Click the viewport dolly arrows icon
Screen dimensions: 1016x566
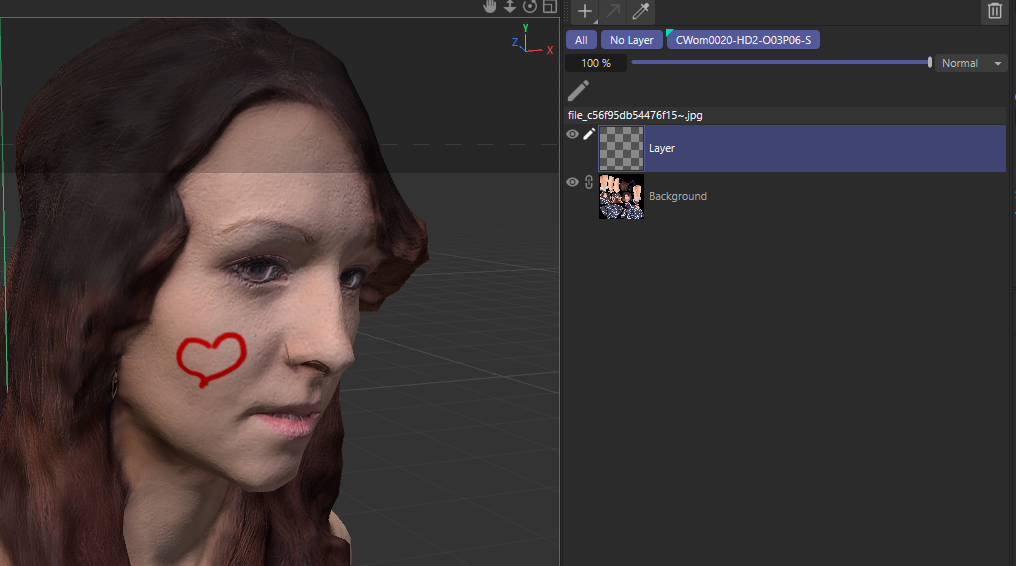point(510,6)
